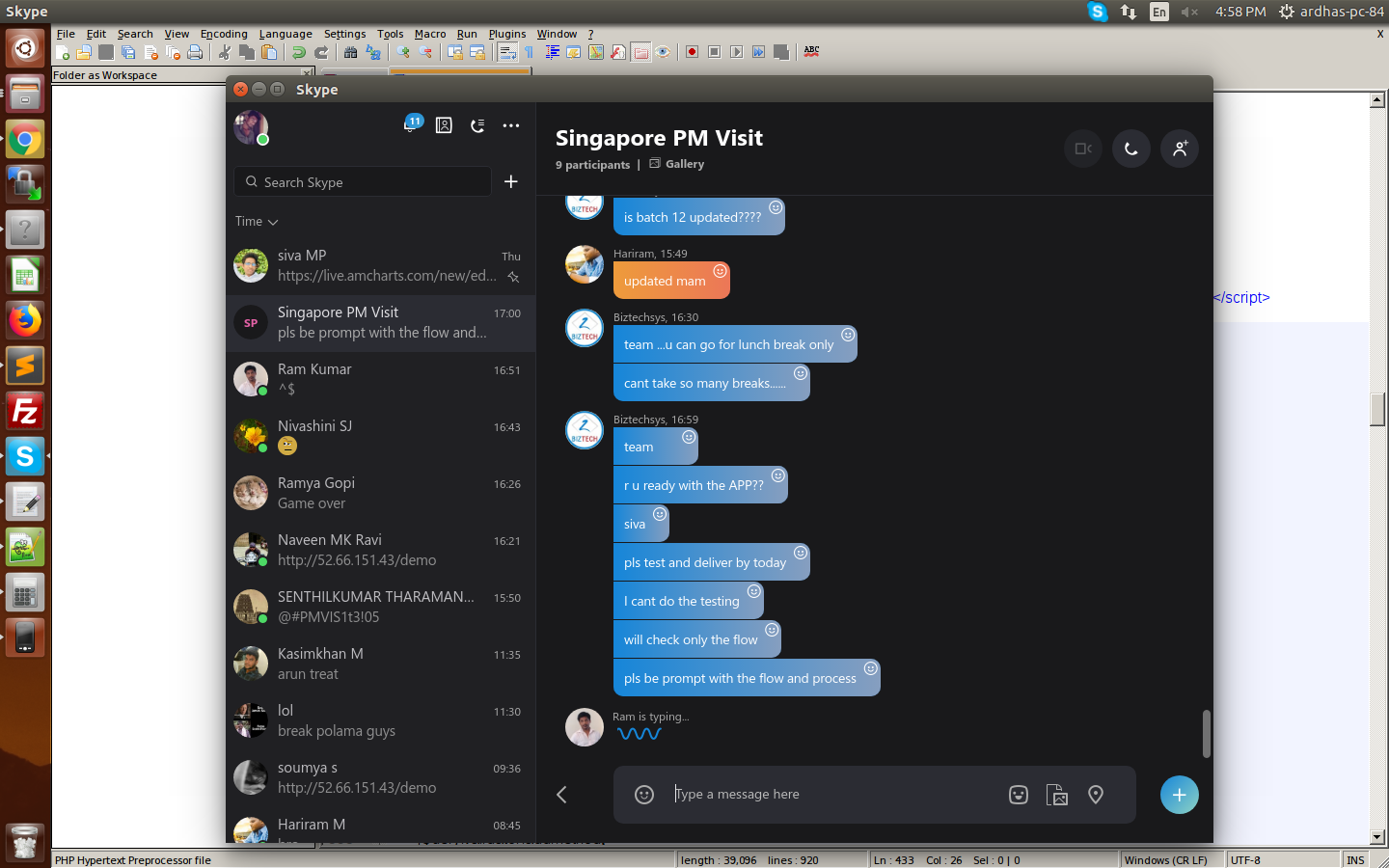Image resolution: width=1389 pixels, height=868 pixels.
Task: Click Notepad++ Print toolbar icon
Action: [x=195, y=52]
